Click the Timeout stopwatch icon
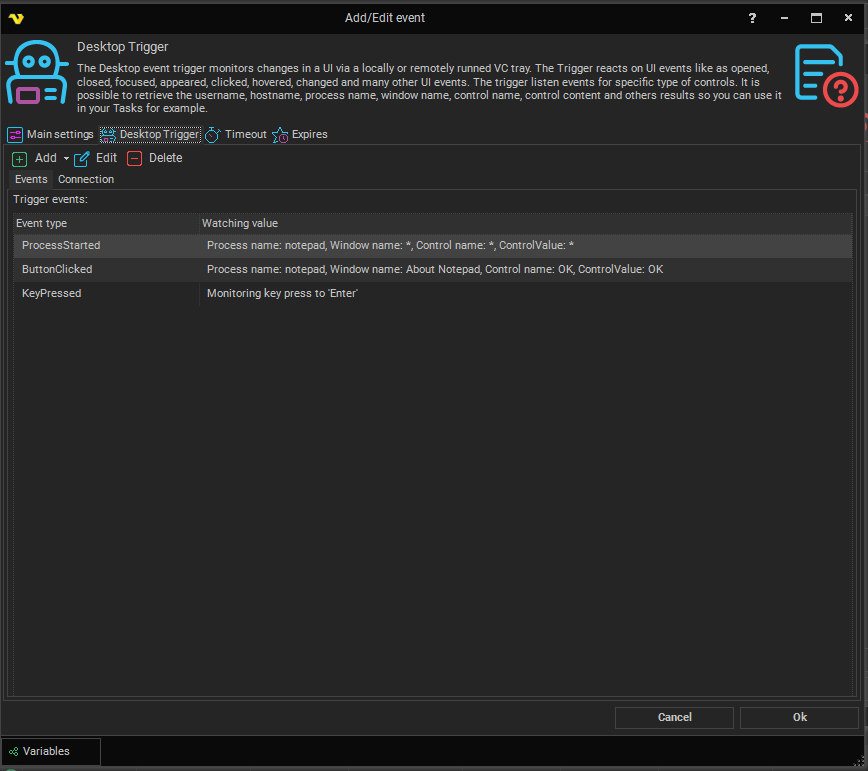 [x=212, y=135]
